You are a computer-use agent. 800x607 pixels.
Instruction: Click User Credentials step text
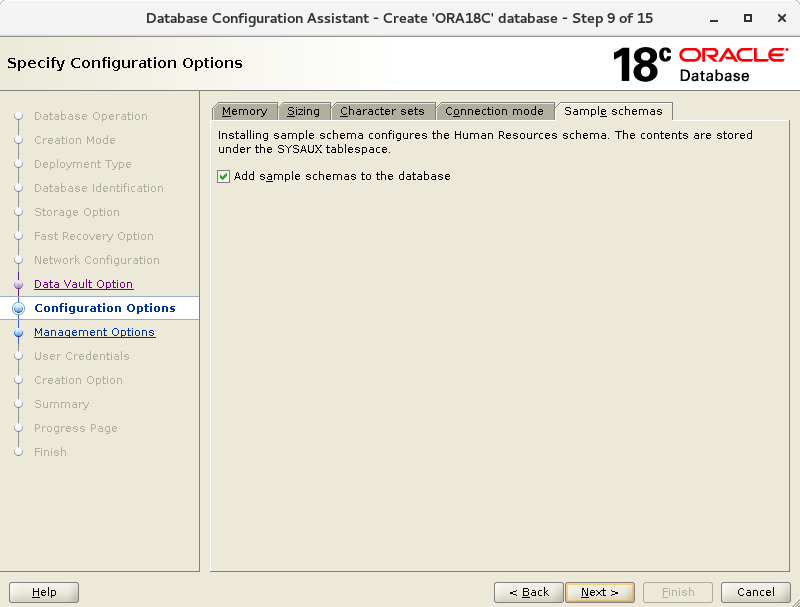[82, 356]
